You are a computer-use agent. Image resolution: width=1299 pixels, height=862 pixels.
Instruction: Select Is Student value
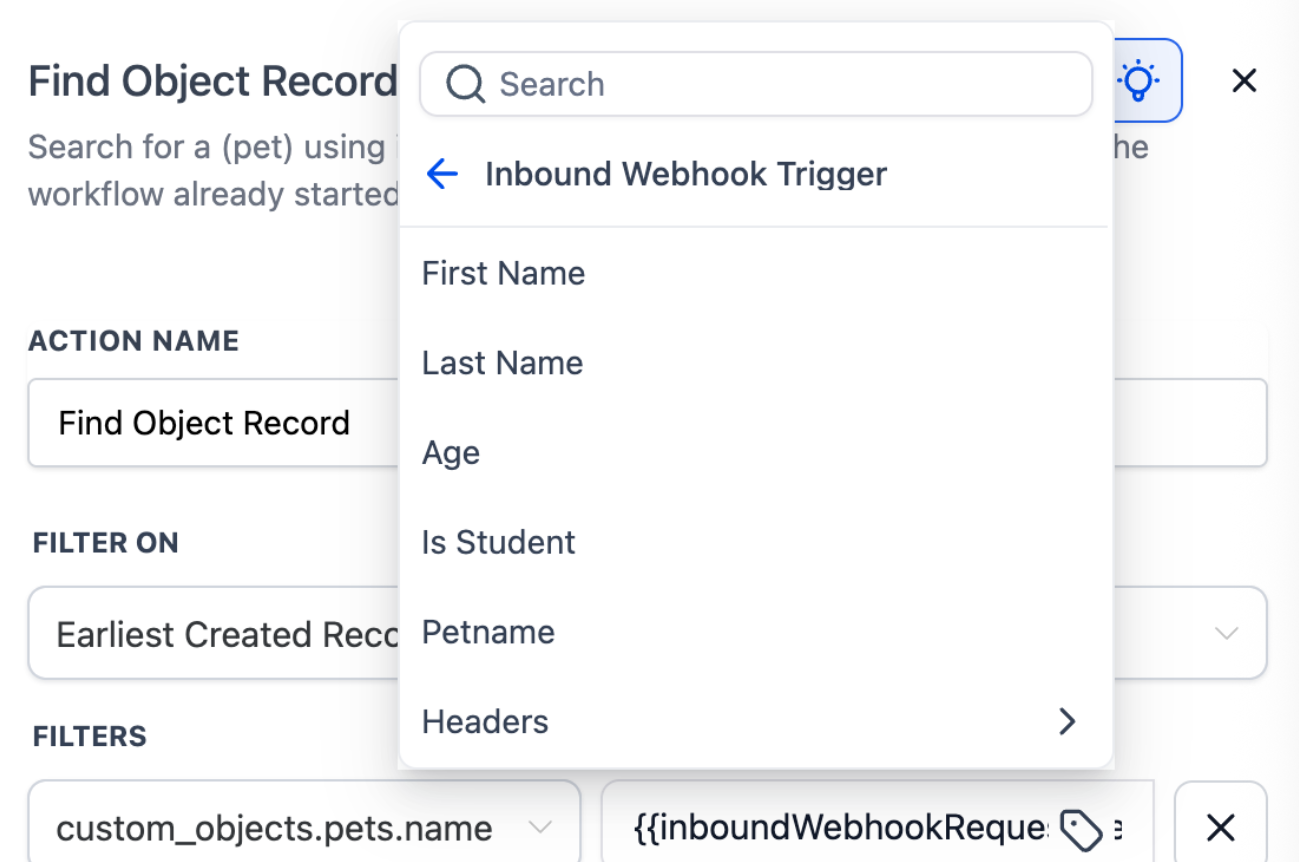click(498, 542)
